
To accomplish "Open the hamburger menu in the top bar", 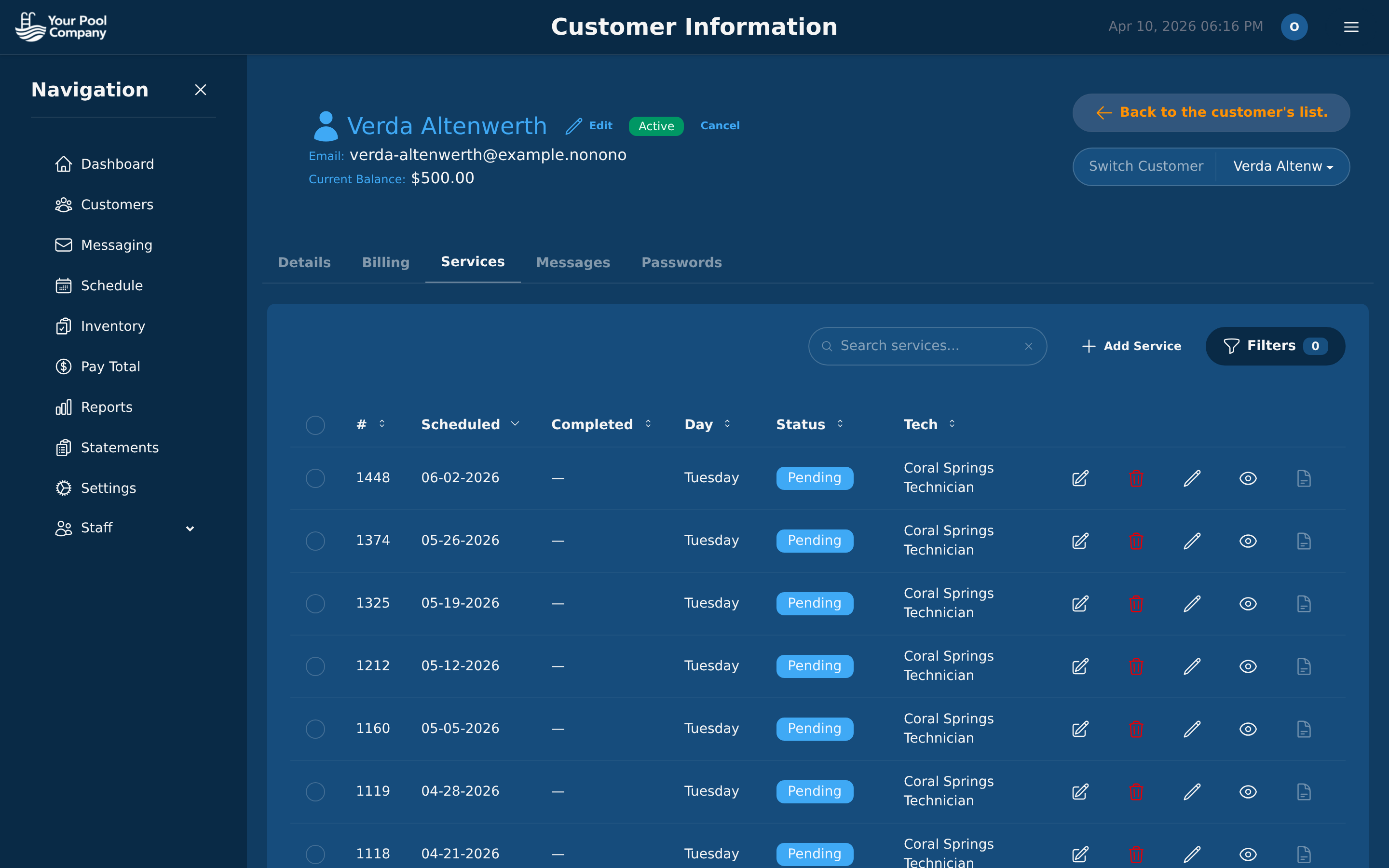I will 1351,27.
